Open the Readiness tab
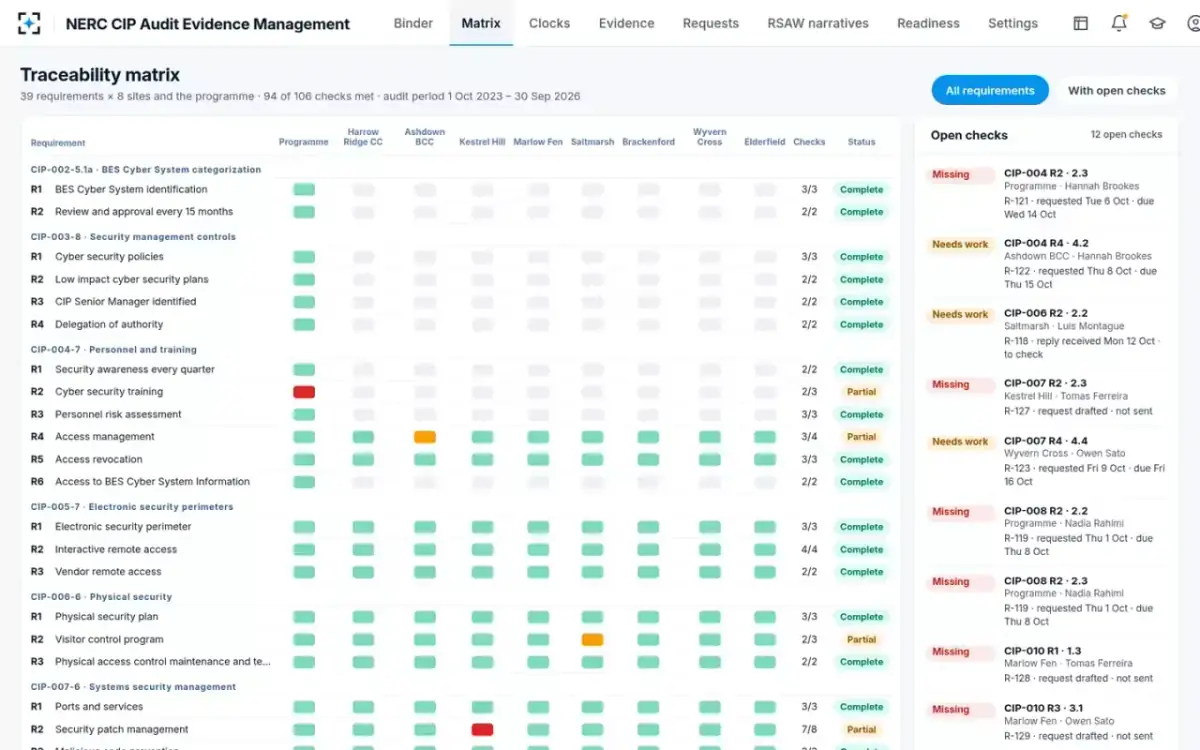Image resolution: width=1200 pixels, height=750 pixels. [x=928, y=23]
